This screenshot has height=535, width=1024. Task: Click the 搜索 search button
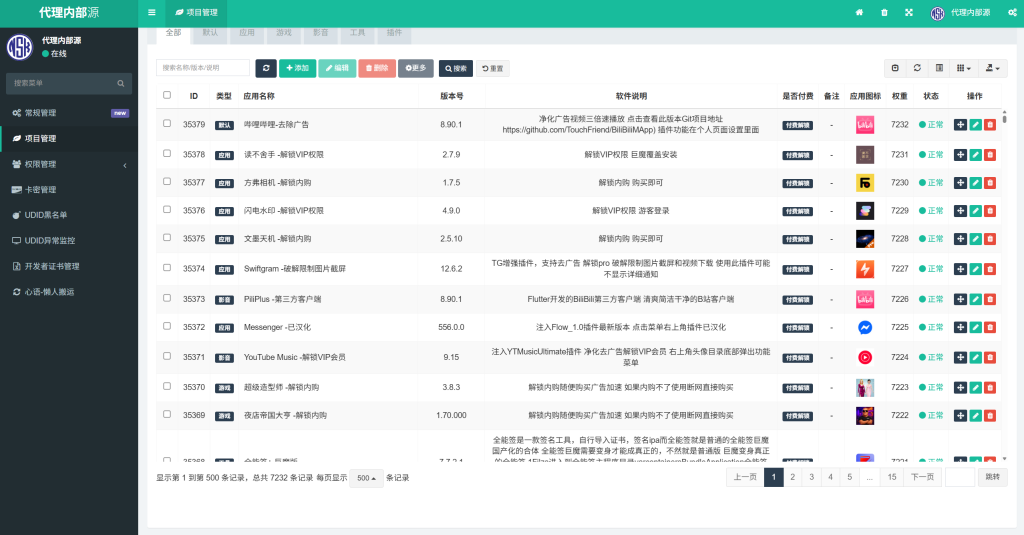(456, 69)
